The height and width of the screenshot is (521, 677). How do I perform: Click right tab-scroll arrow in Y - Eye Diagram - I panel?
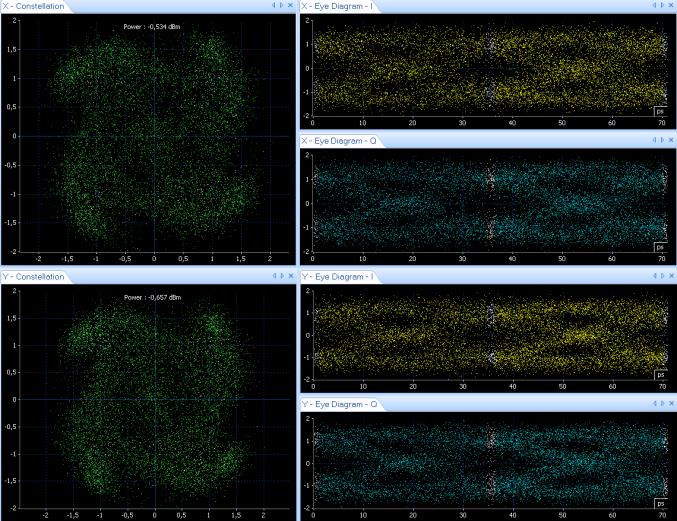663,275
